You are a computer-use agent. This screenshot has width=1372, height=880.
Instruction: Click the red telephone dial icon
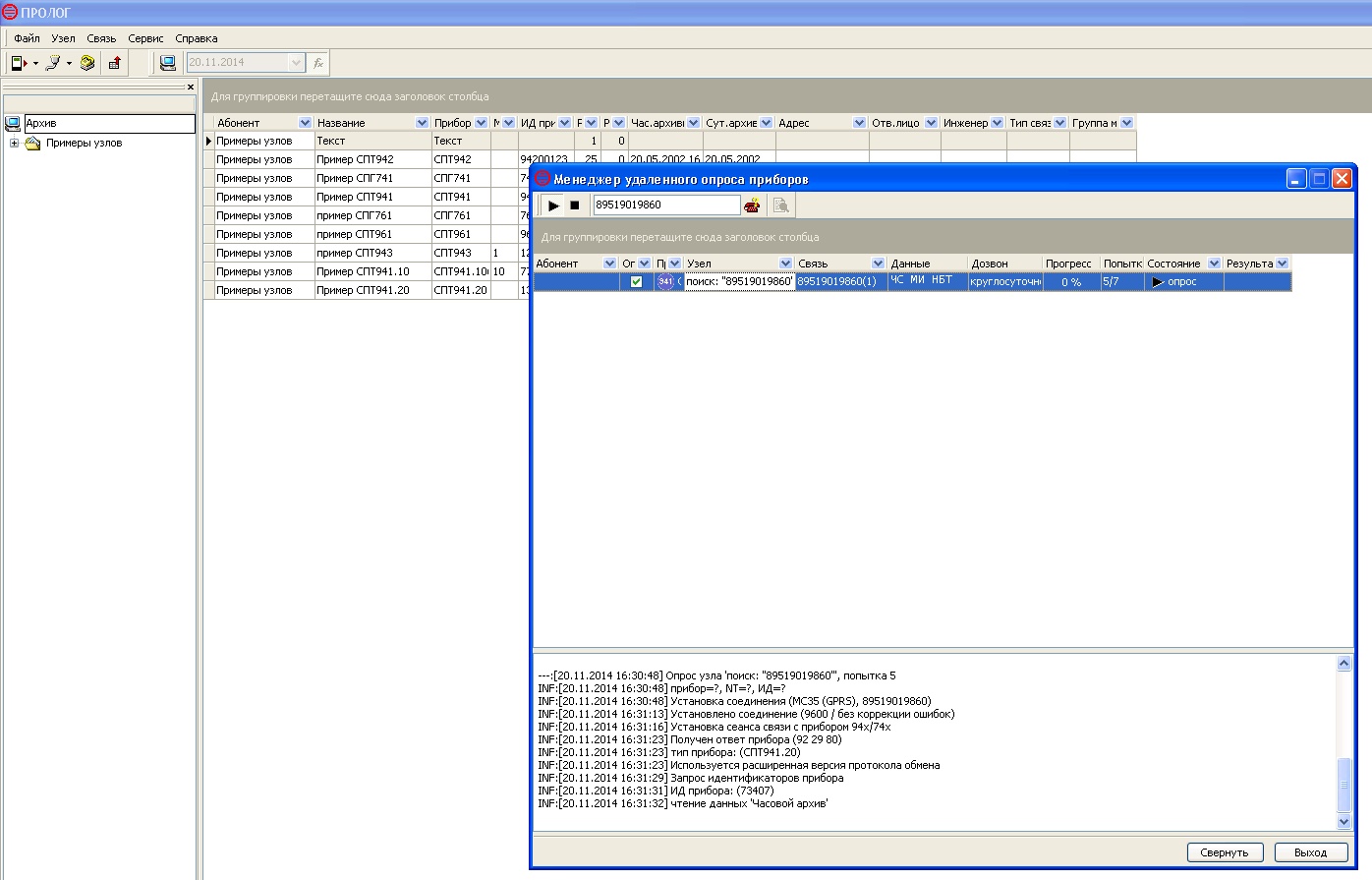point(752,205)
